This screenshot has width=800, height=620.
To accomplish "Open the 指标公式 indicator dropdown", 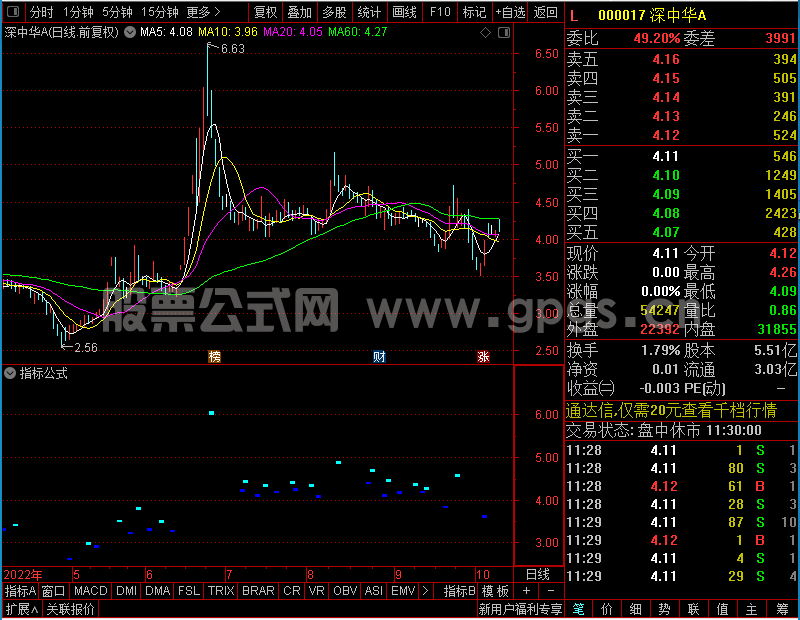I will (x=10, y=374).
